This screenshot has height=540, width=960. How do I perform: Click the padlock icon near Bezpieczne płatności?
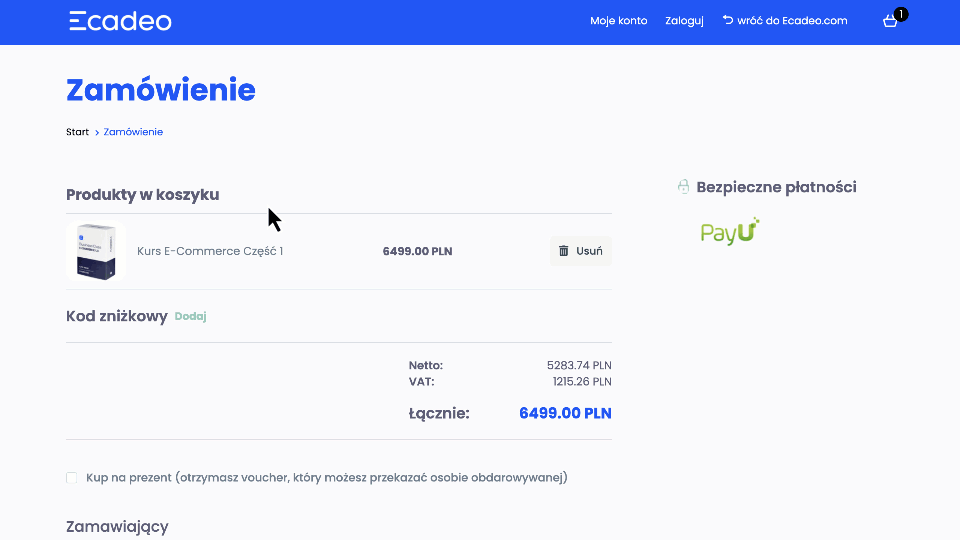point(684,187)
